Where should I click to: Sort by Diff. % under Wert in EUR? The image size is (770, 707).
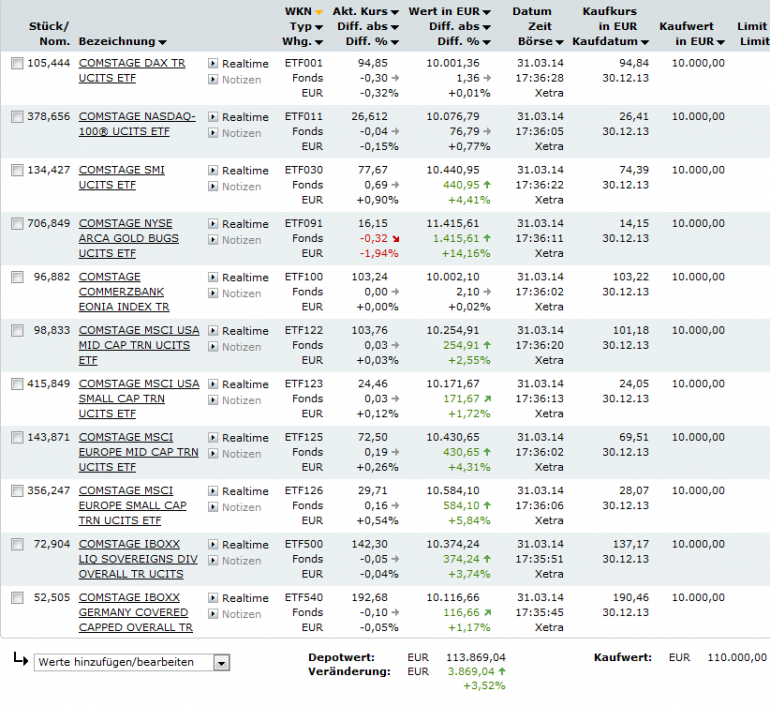click(x=464, y=42)
